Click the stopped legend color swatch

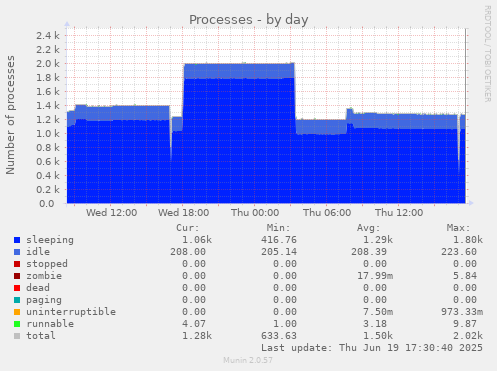pyautogui.click(x=17, y=264)
